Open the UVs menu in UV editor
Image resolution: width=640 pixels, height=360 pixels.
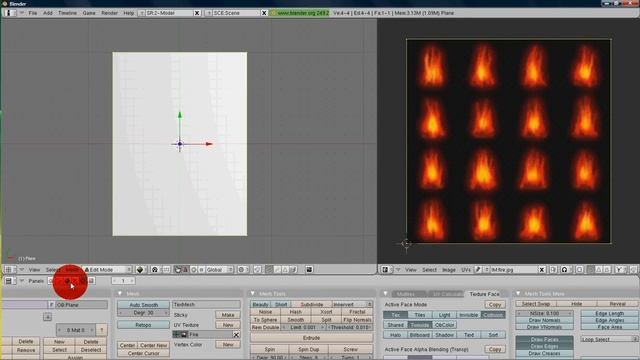click(x=466, y=270)
